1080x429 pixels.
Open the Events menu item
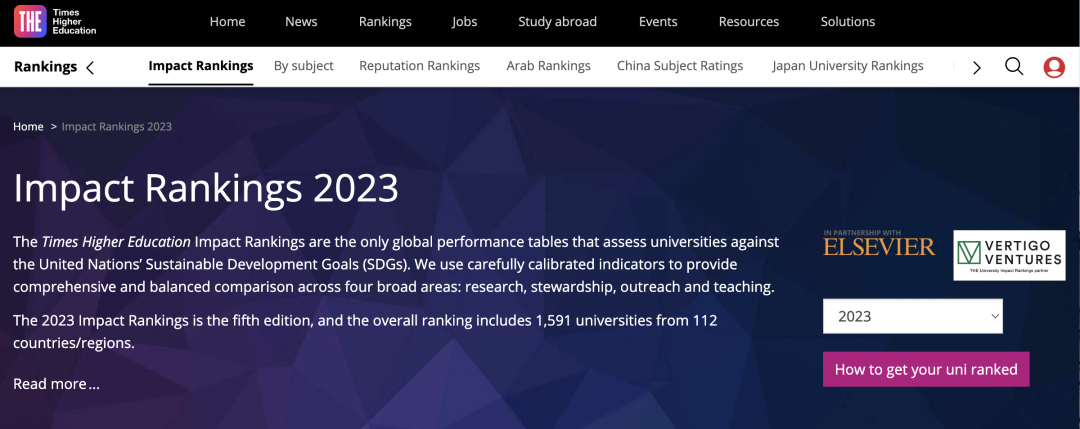coord(658,21)
